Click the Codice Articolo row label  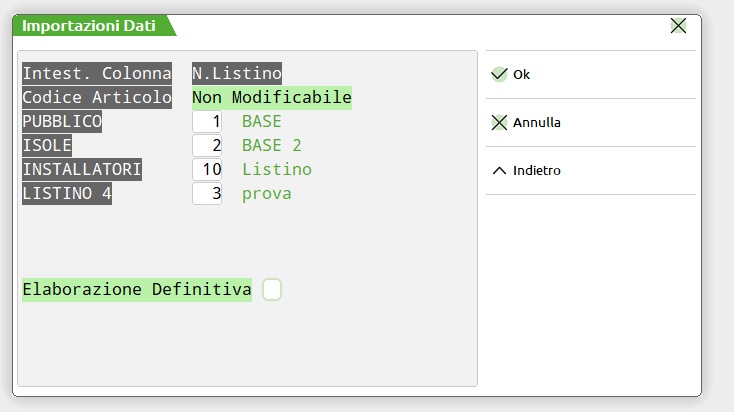tap(97, 98)
